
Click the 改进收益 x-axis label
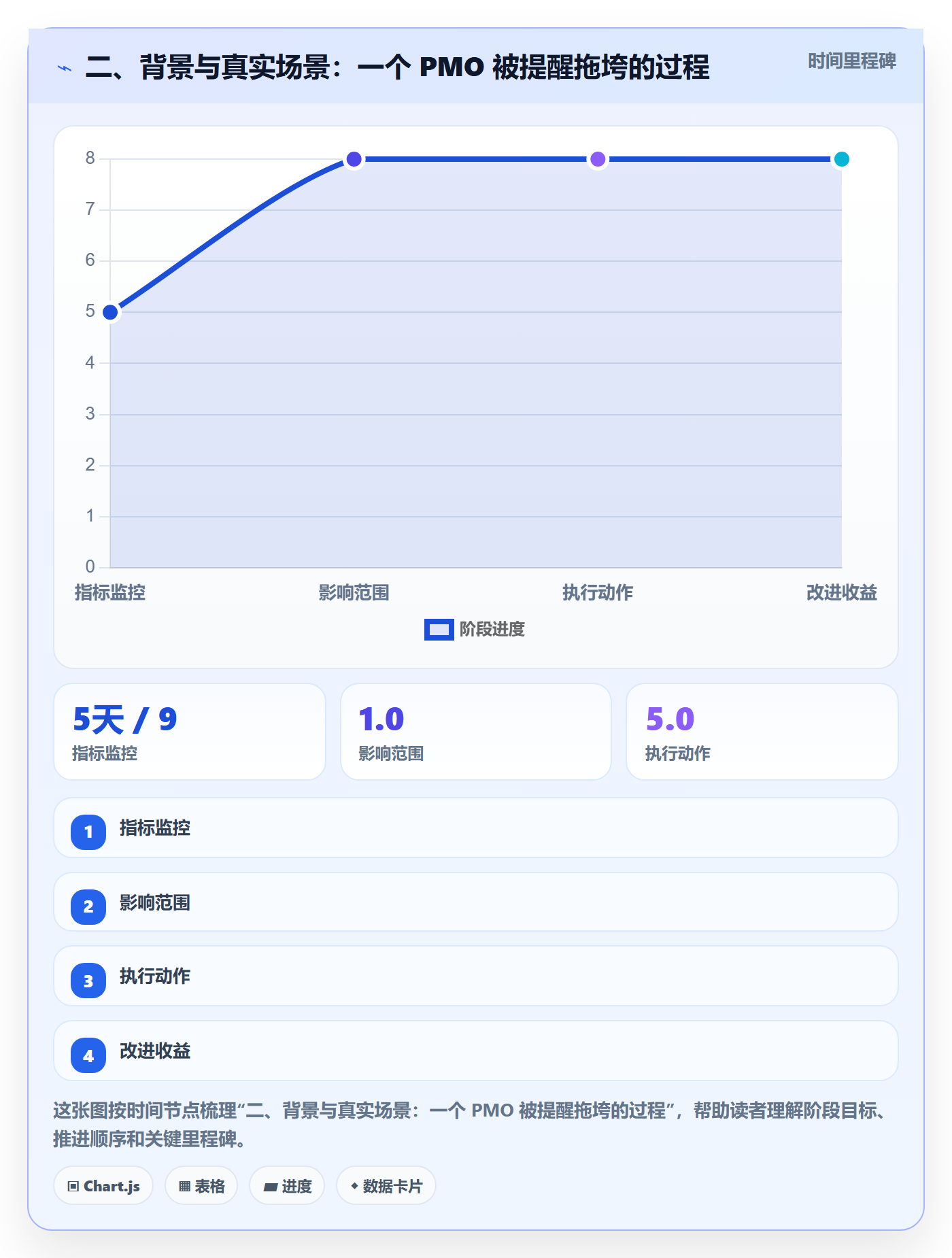coord(841,593)
